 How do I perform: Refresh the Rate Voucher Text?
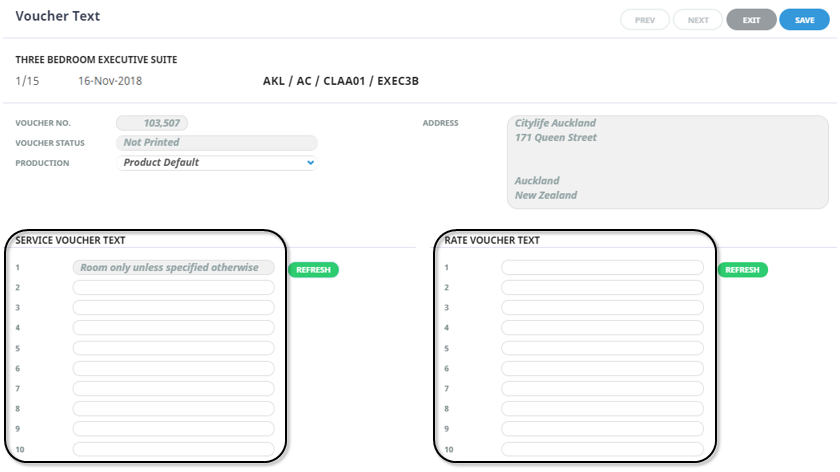click(x=742, y=270)
